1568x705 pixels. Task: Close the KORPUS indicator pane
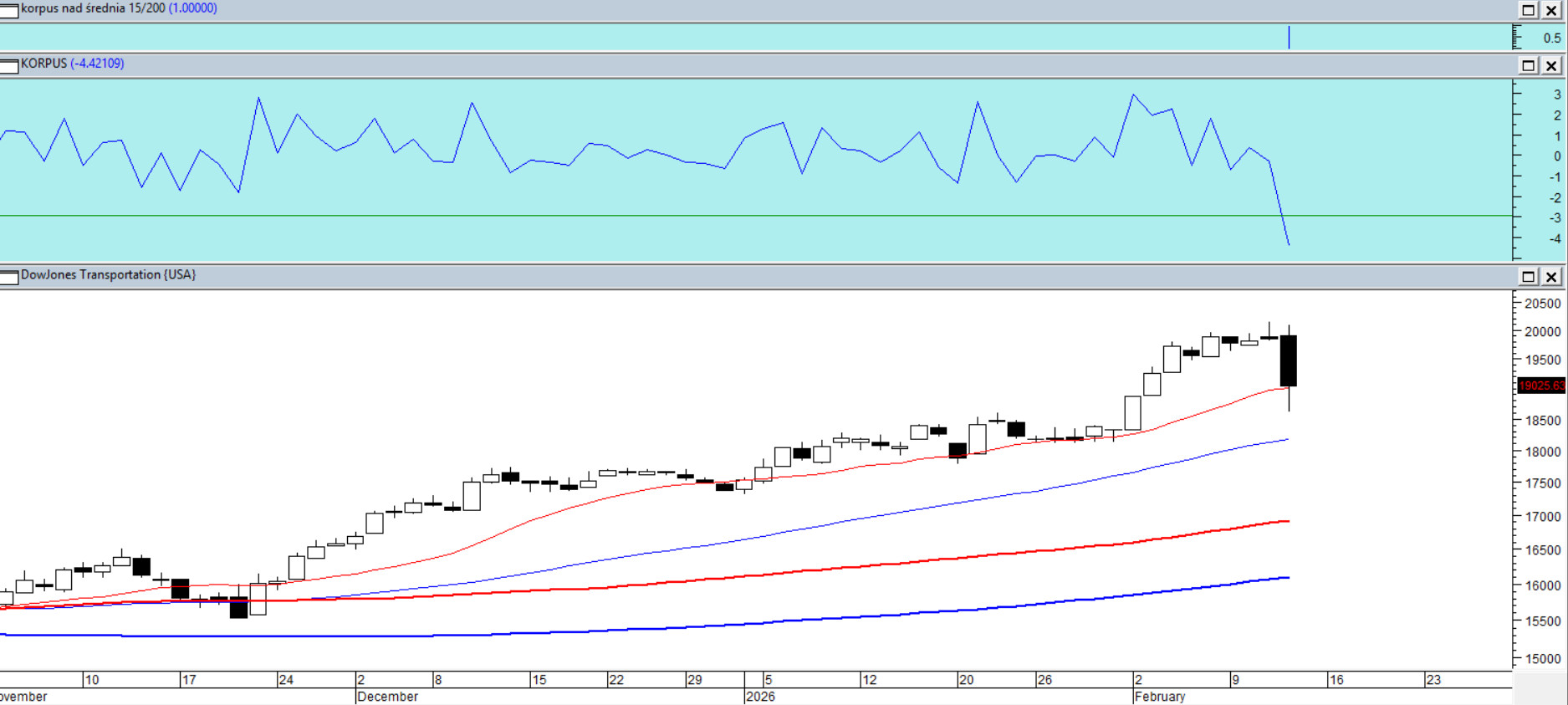coord(1551,65)
